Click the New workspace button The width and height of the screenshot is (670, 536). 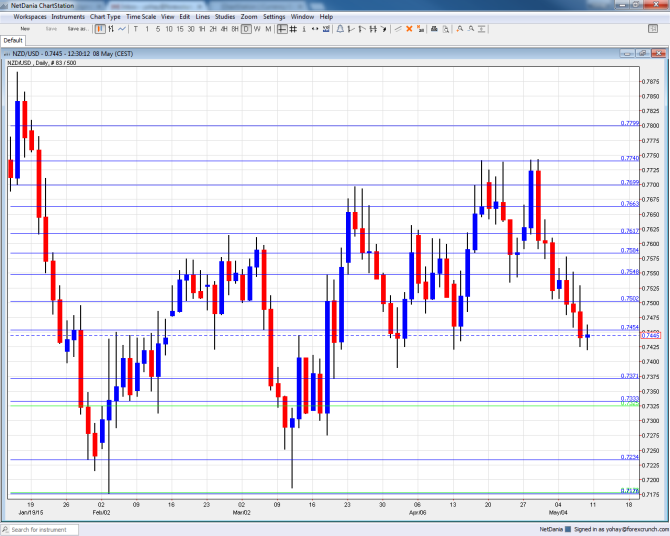pos(25,29)
